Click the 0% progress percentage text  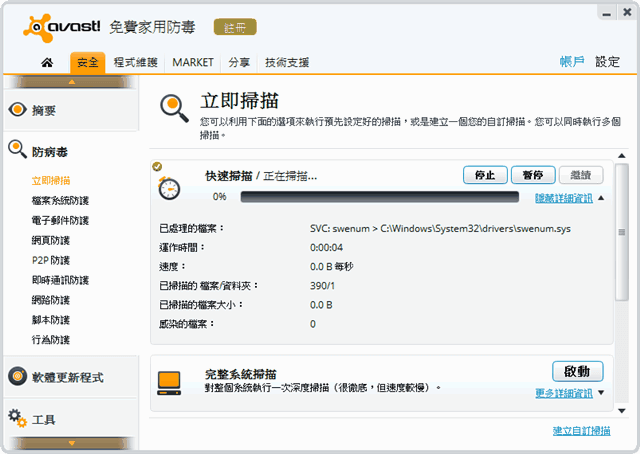[220, 196]
